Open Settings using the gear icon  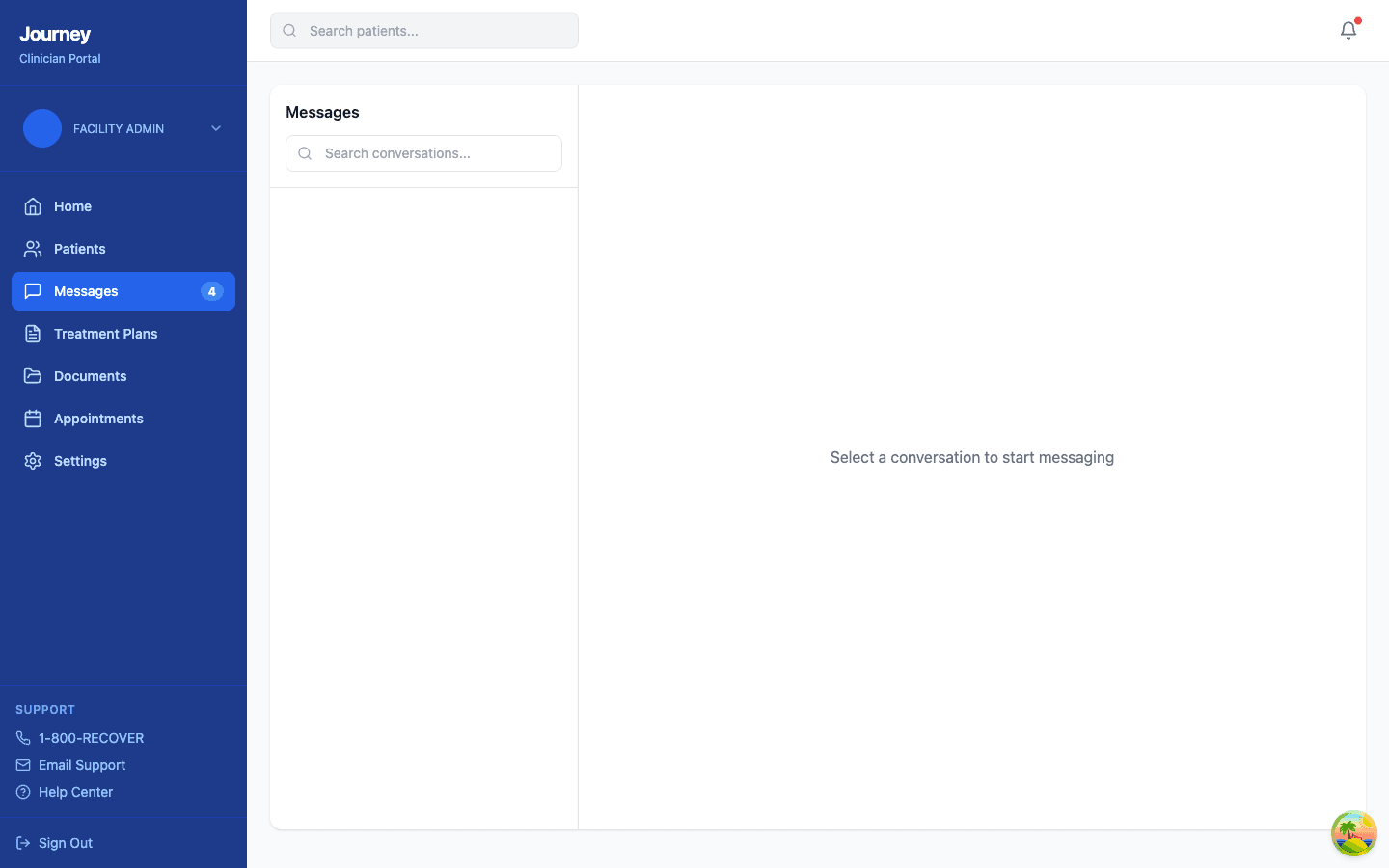[x=32, y=460]
